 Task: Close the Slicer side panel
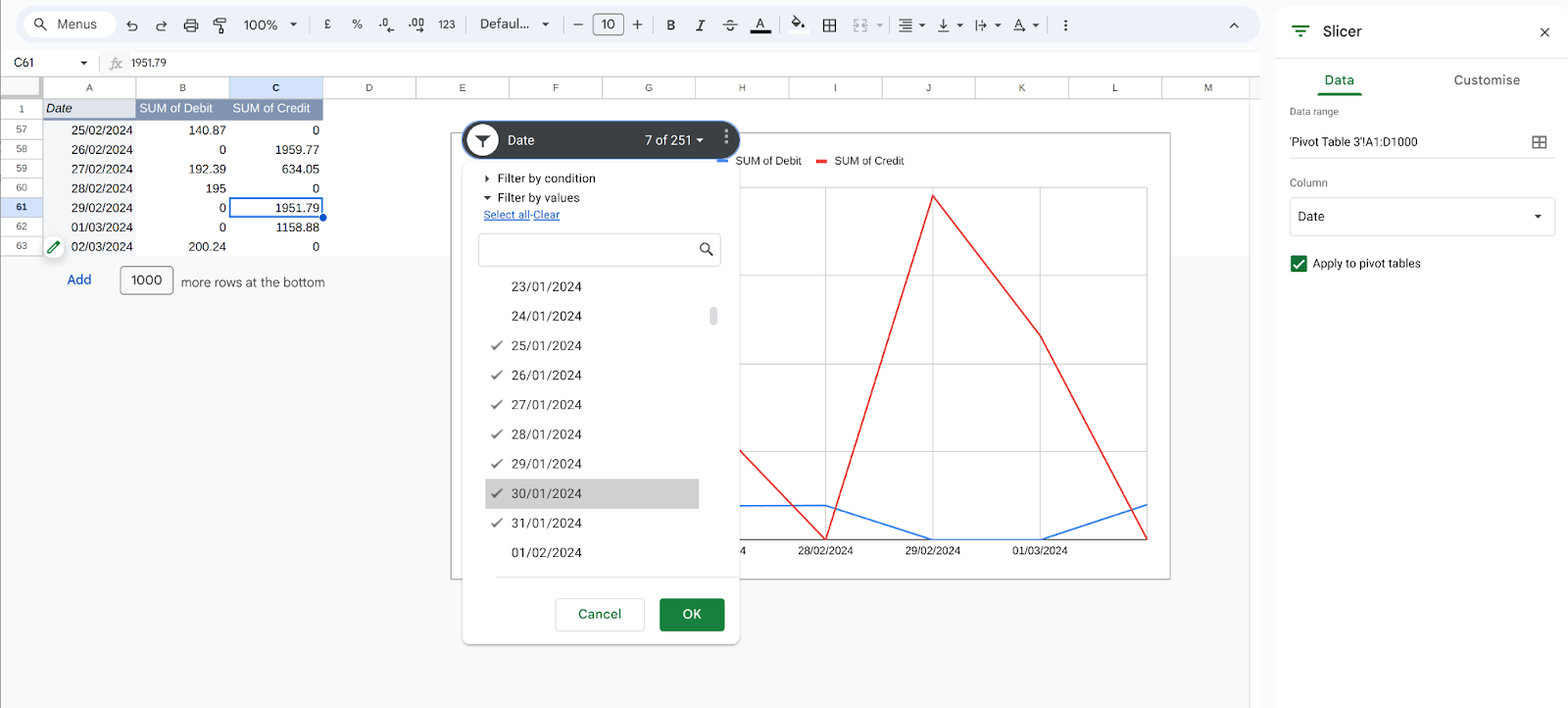(1544, 32)
